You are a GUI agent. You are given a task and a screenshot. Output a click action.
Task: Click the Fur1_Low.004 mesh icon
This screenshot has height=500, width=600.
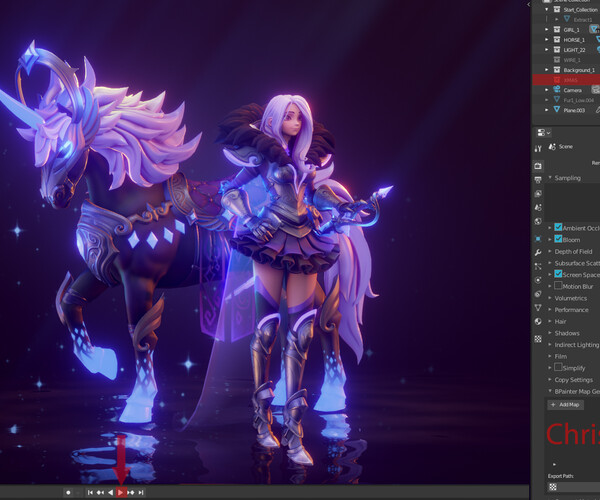click(x=557, y=100)
